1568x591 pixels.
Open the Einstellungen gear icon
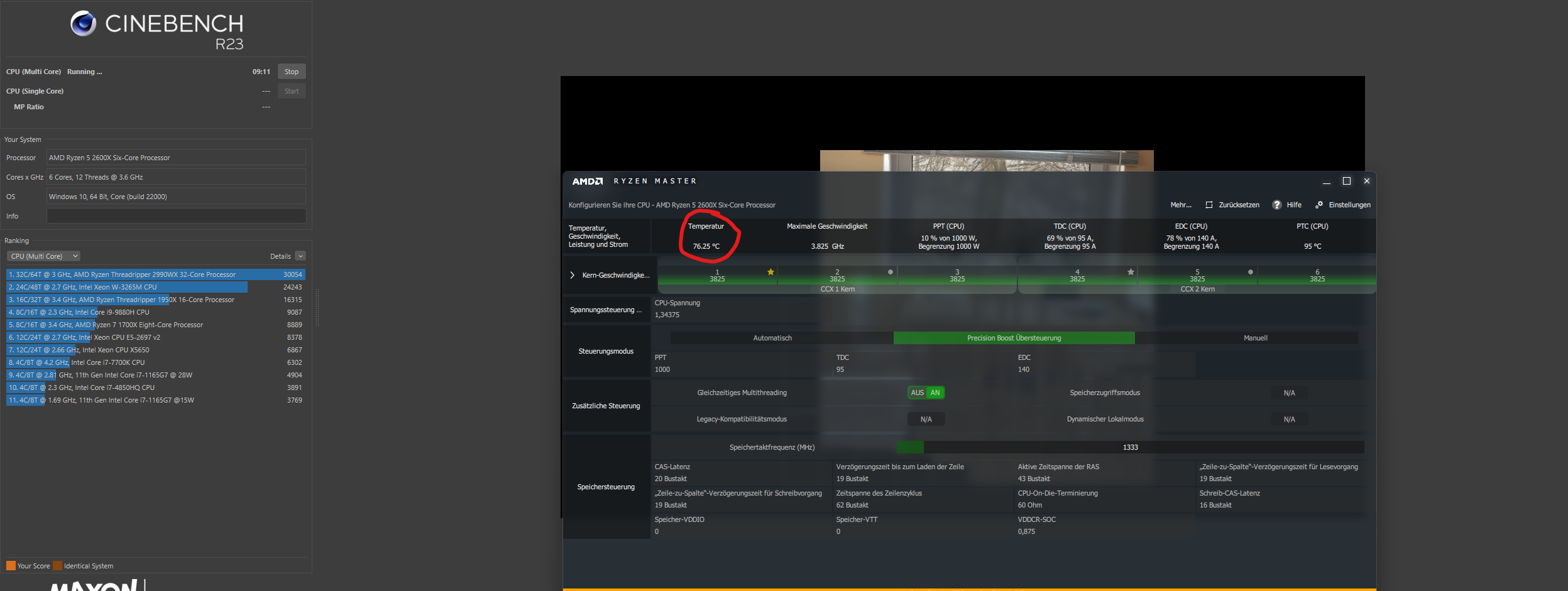click(x=1319, y=205)
